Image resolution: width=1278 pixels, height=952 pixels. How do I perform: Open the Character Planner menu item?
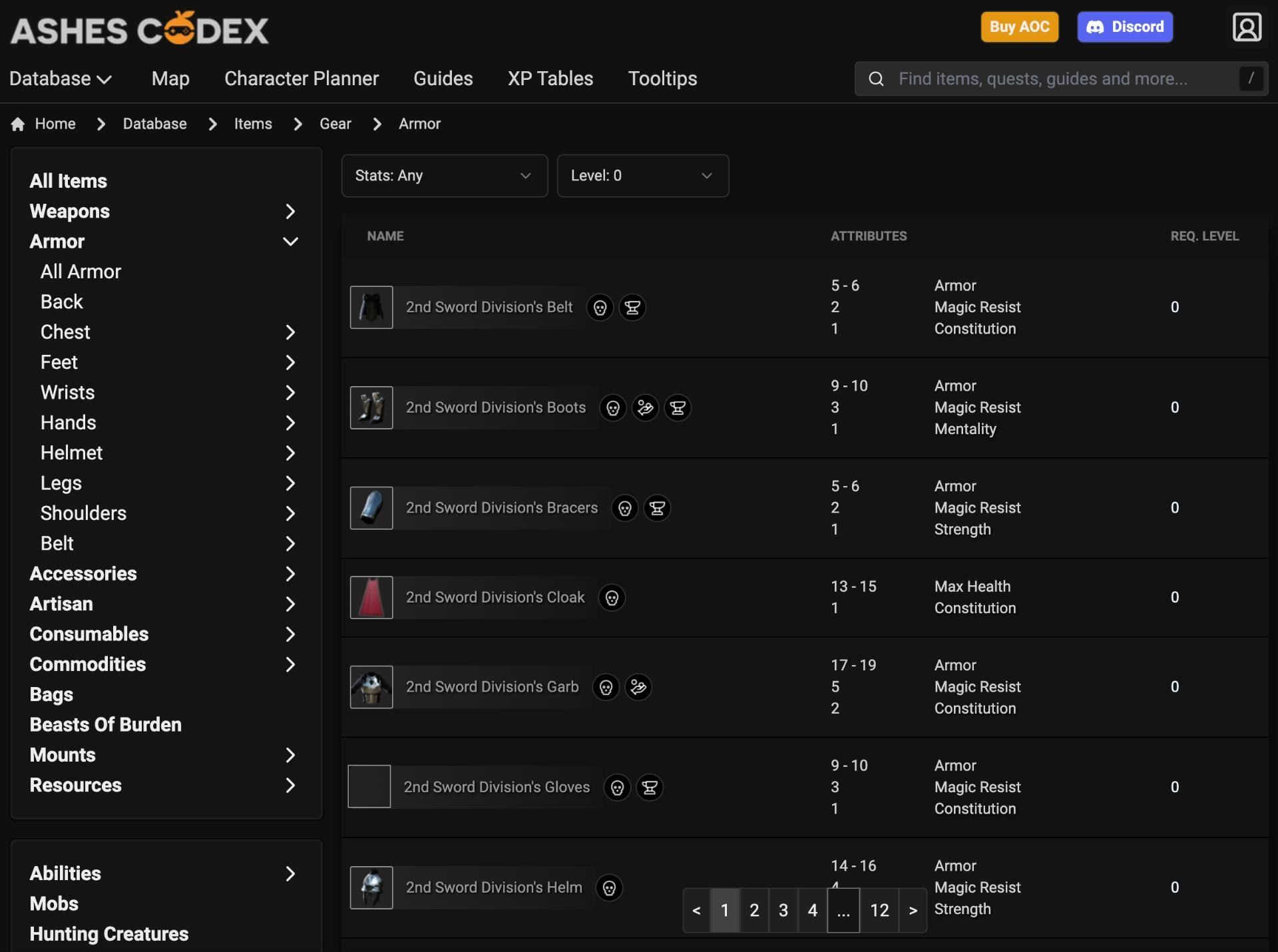301,79
